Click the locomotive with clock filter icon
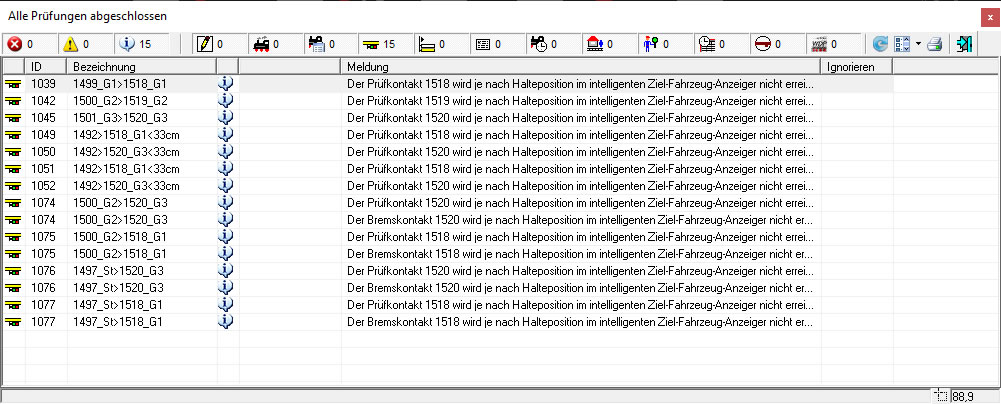 tap(539, 44)
